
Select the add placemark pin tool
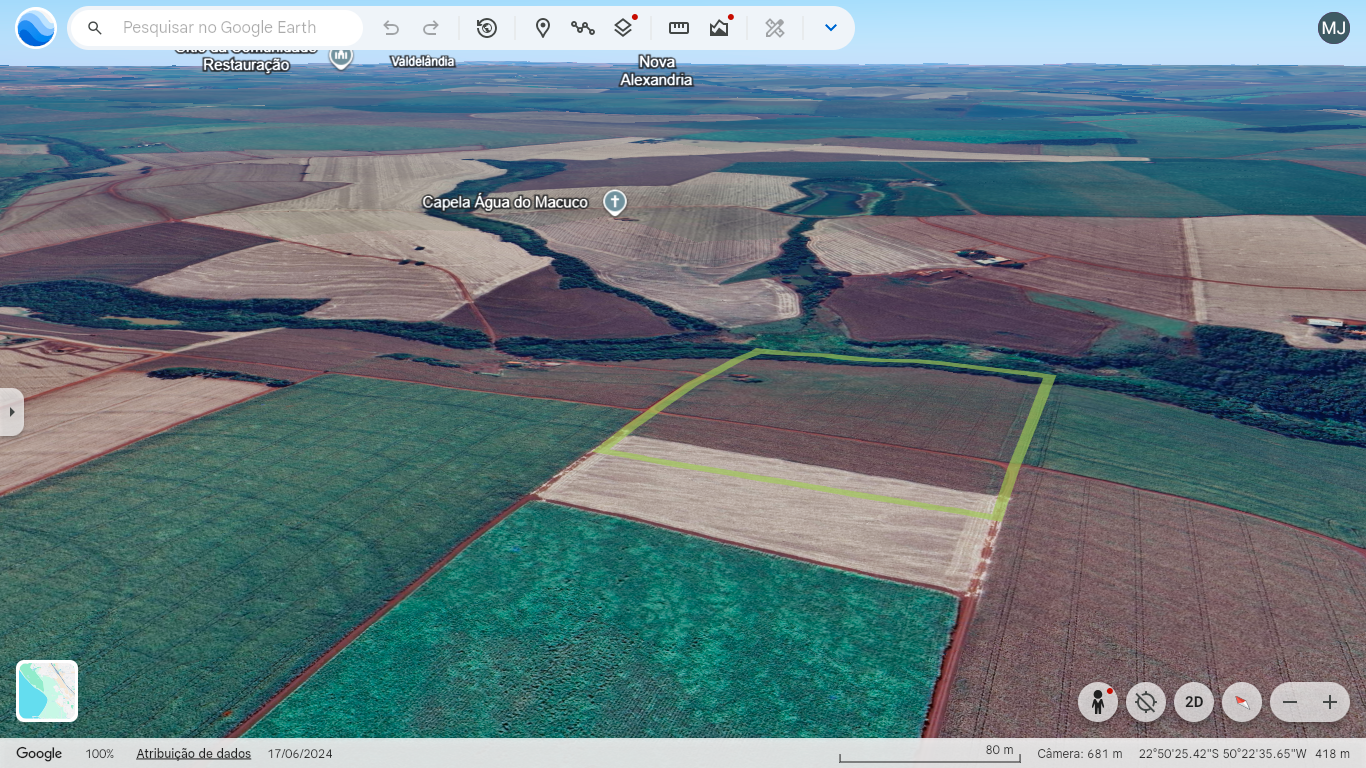(x=543, y=28)
